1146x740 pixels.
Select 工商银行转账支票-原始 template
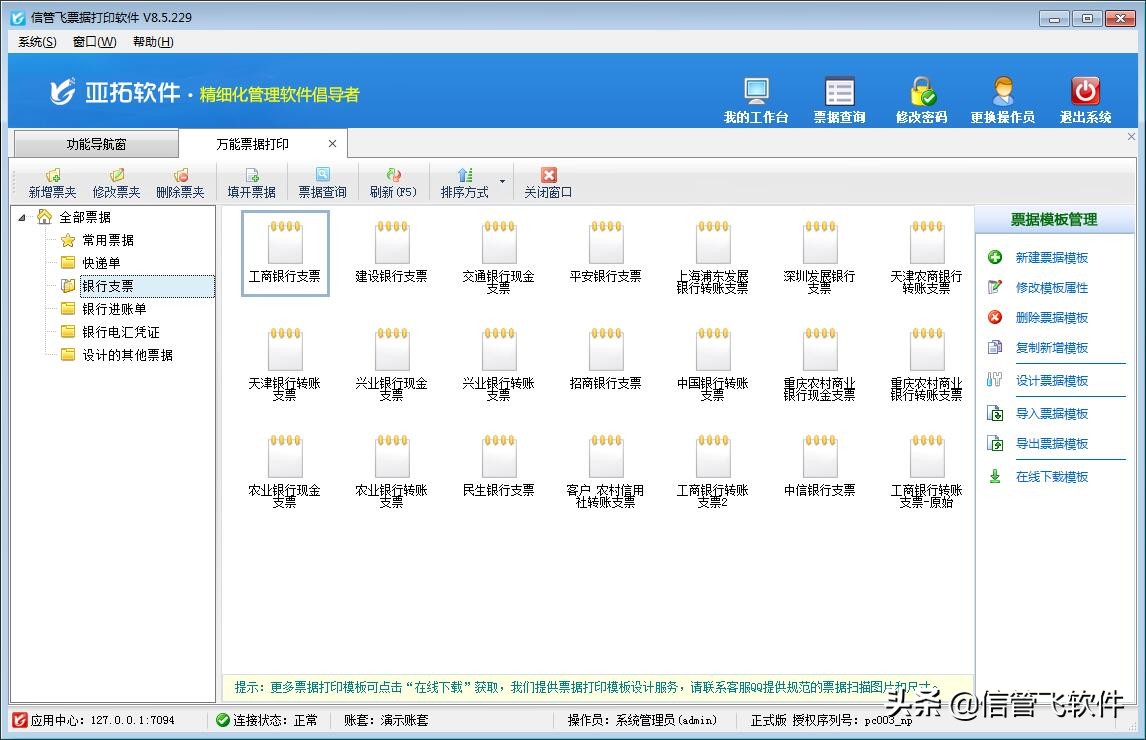click(926, 470)
